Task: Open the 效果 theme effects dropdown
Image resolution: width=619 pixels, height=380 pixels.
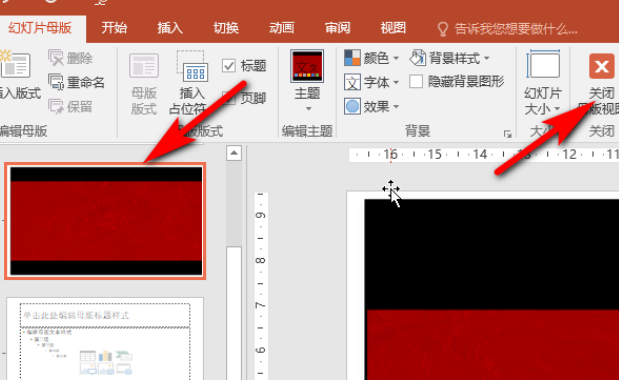Action: [371, 107]
